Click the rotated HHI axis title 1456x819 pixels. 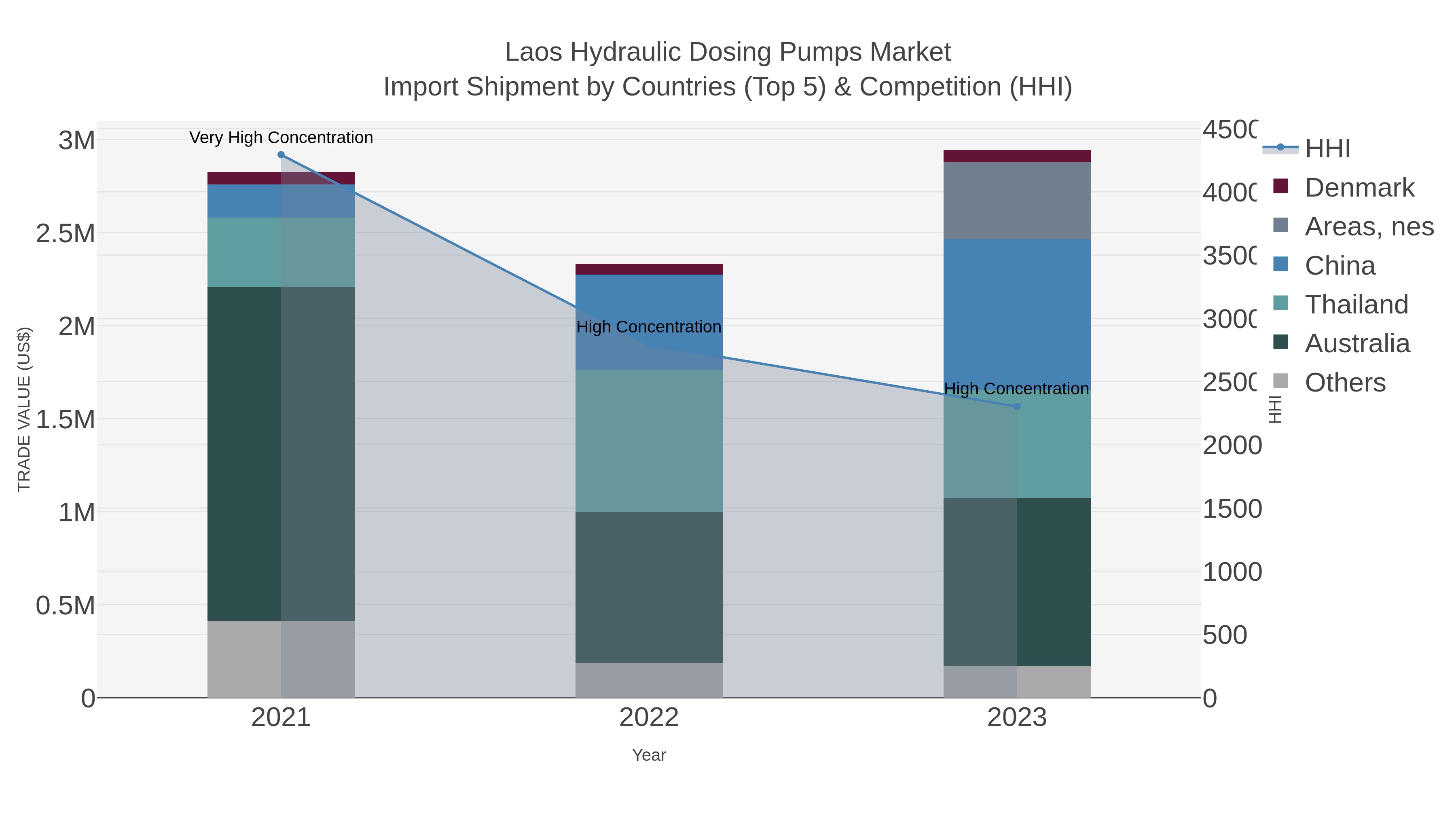pyautogui.click(x=1275, y=409)
